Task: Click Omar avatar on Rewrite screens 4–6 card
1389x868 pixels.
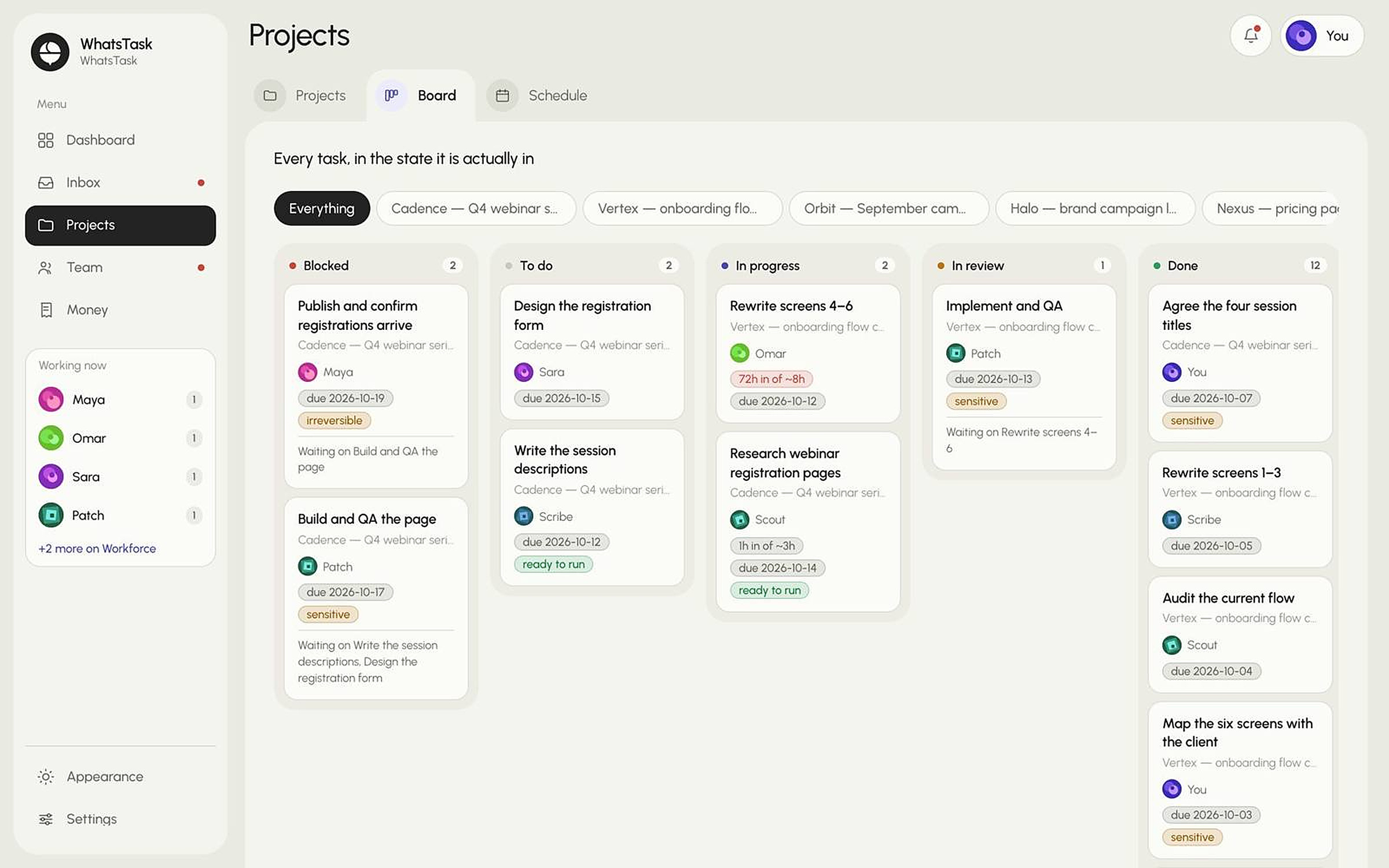Action: pyautogui.click(x=740, y=353)
